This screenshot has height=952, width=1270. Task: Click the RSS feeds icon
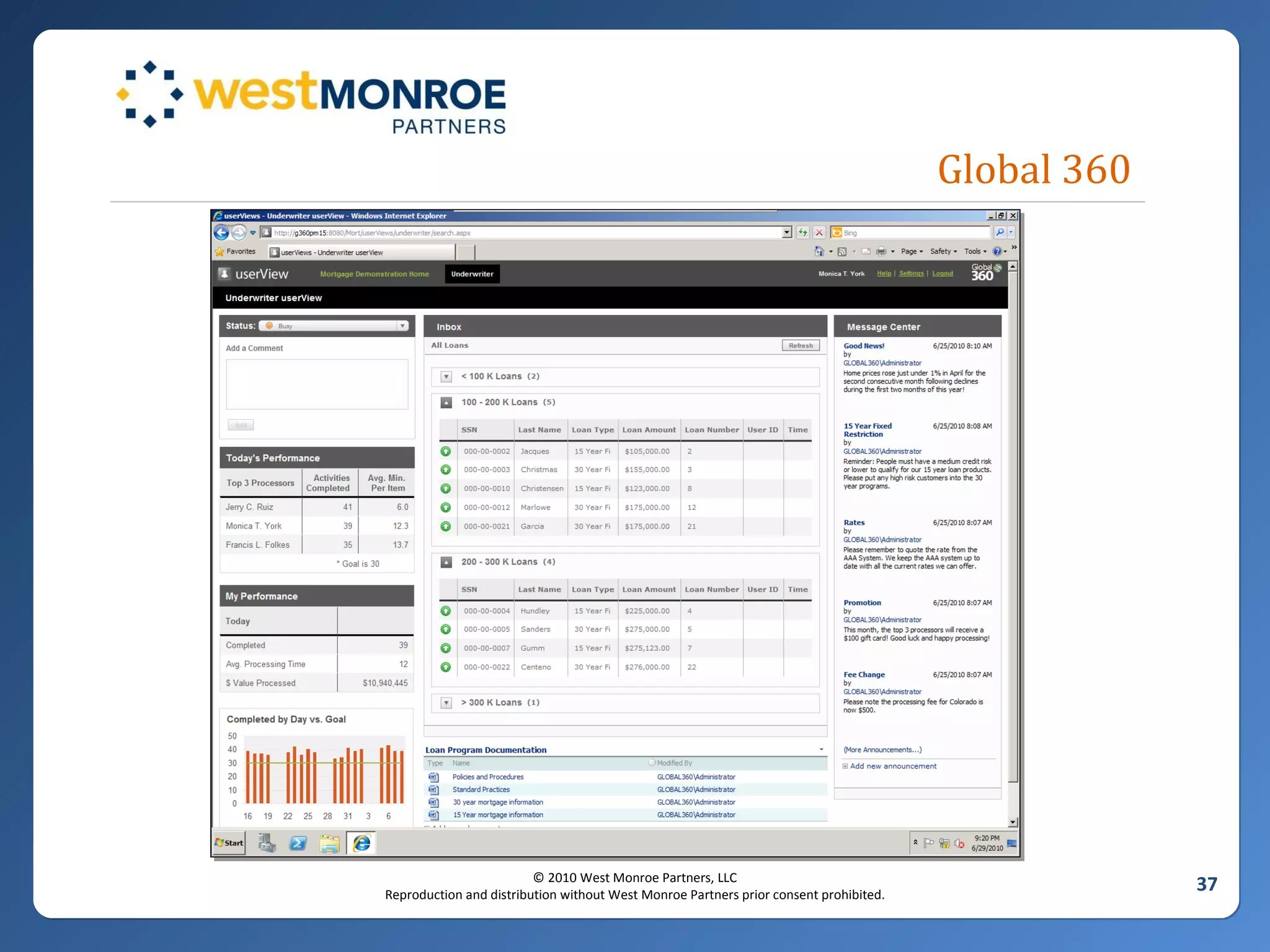pyautogui.click(x=842, y=251)
